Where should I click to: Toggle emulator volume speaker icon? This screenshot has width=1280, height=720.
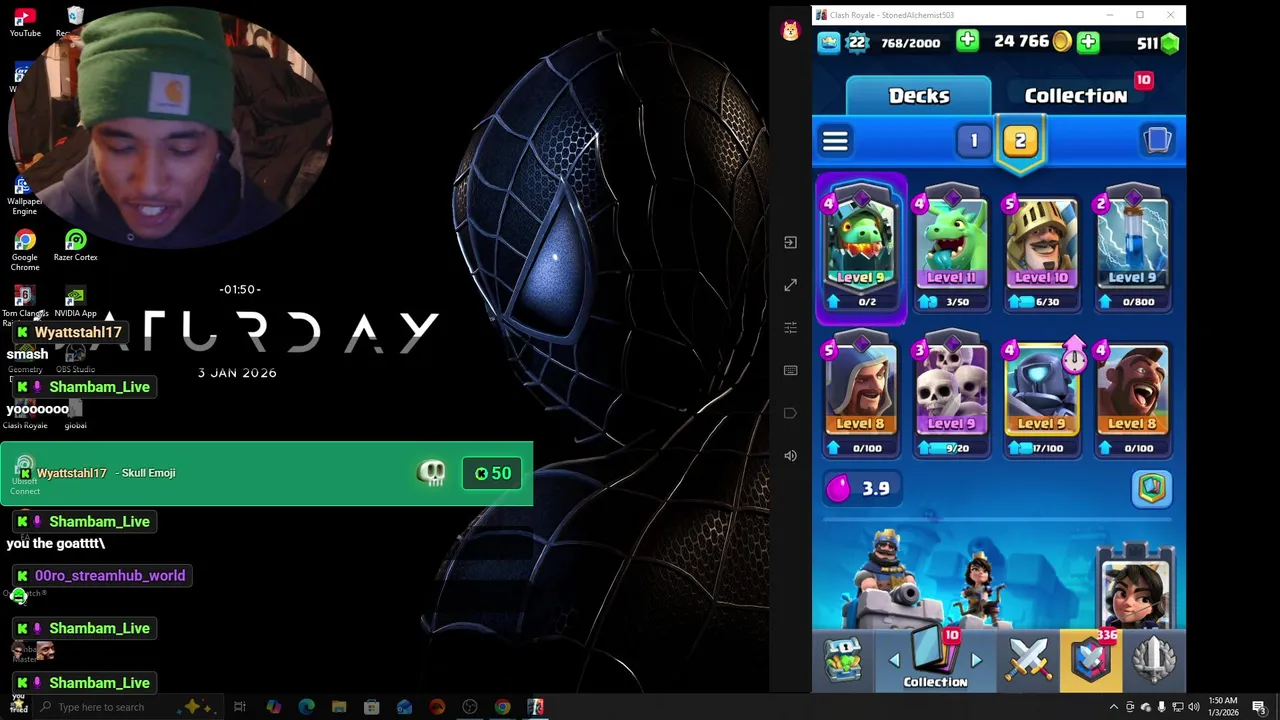(790, 456)
